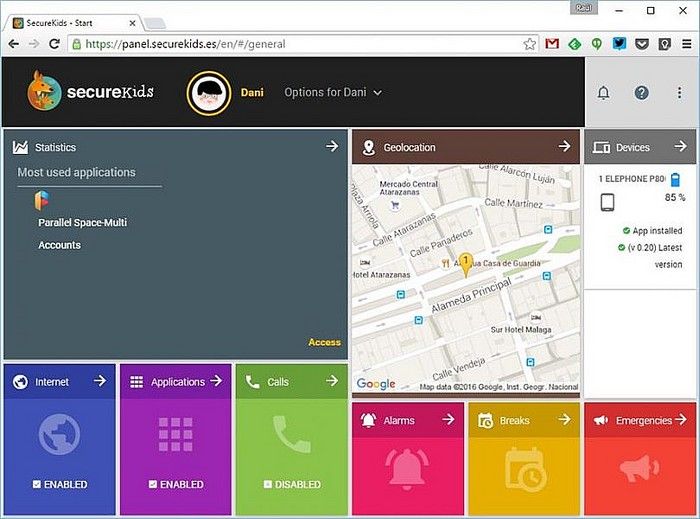Toggle the Applications ENABLED checkbox

[153, 485]
